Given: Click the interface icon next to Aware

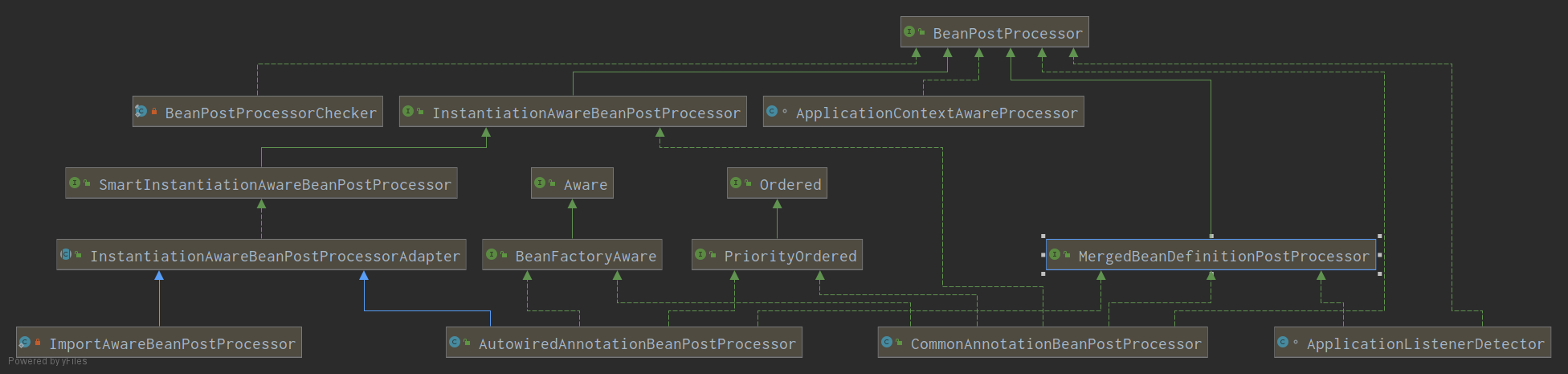Looking at the screenshot, I should (x=540, y=183).
